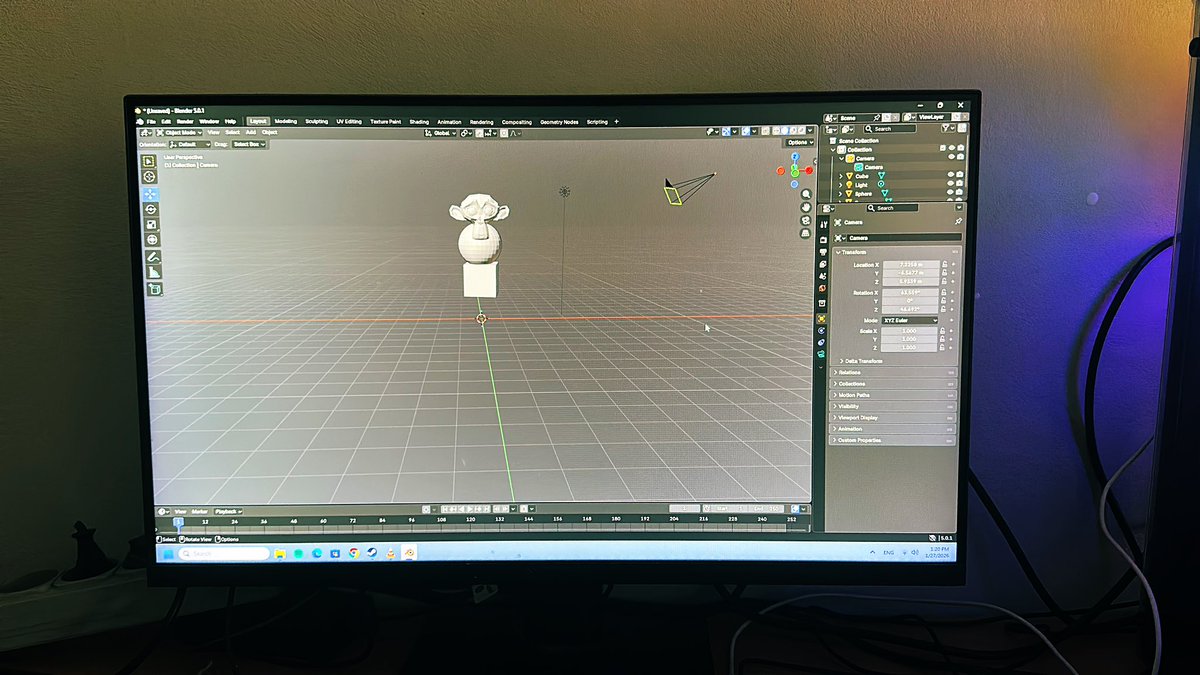
Task: Lock the Location X value
Action: (x=944, y=264)
